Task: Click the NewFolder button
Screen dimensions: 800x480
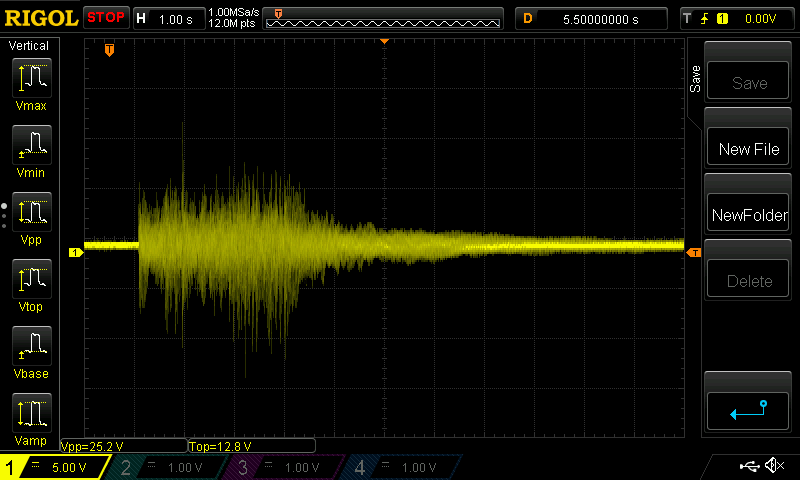Action: [x=748, y=212]
